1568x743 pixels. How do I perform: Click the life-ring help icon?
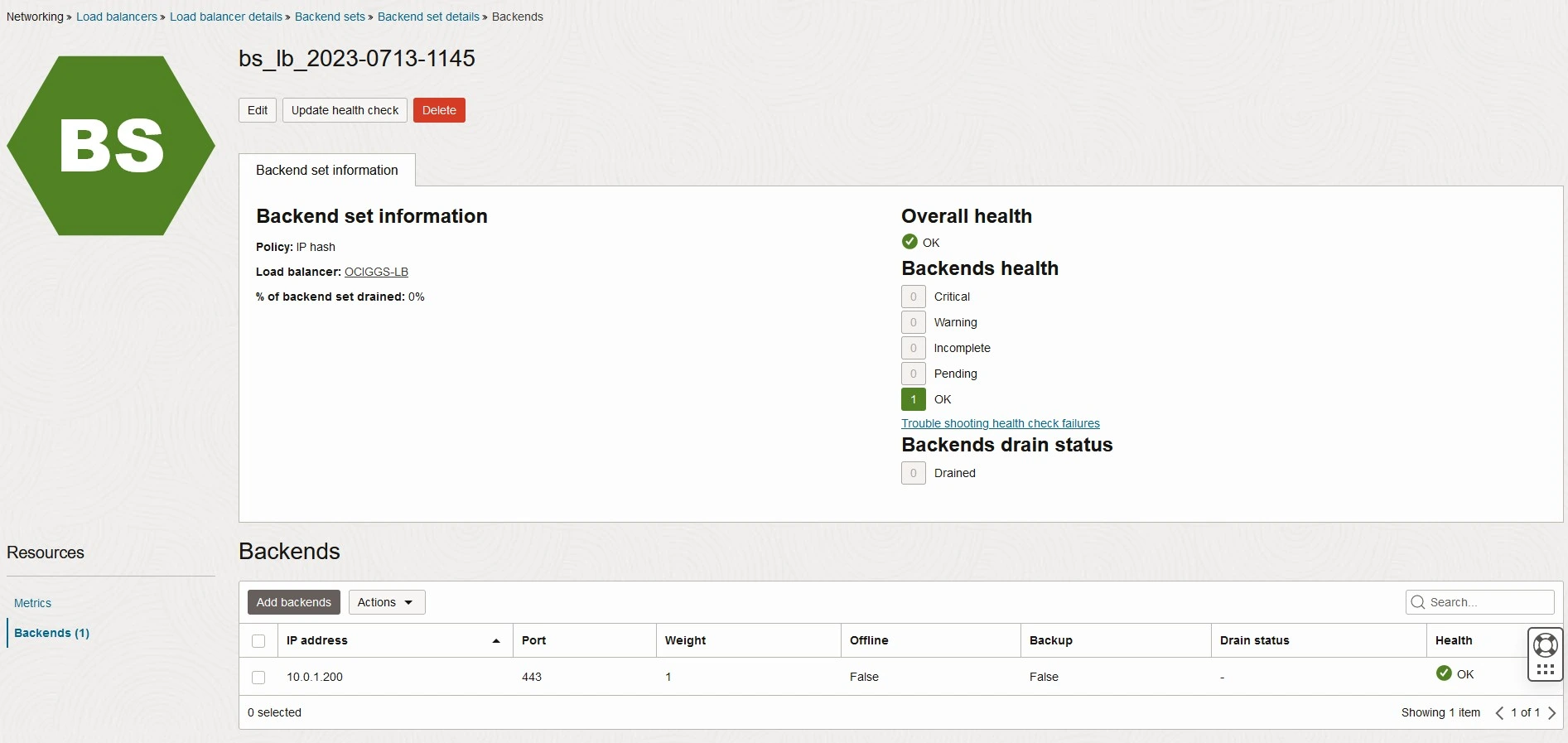point(1546,644)
